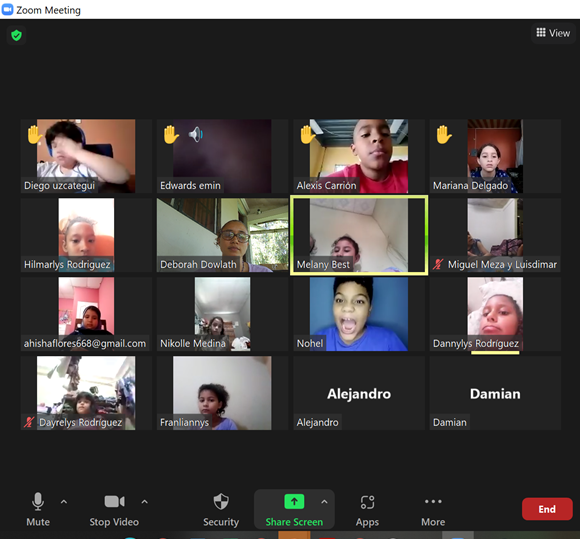The width and height of the screenshot is (580, 539).
Task: Expand audio options next to Mute
Action: click(x=64, y=502)
